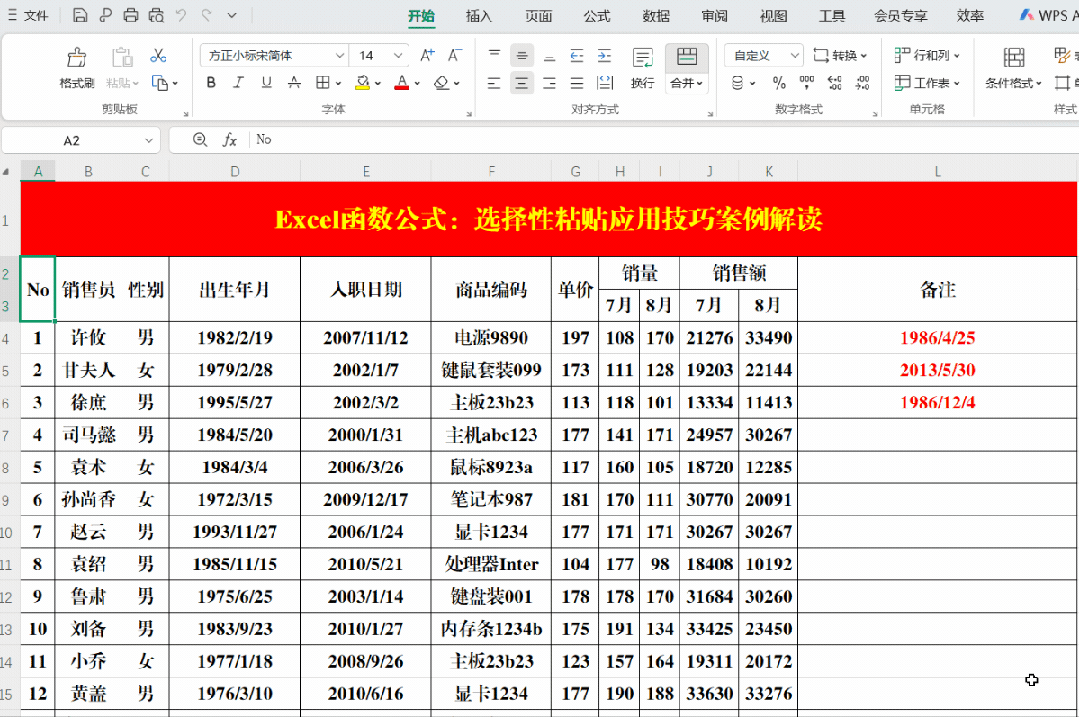The width and height of the screenshot is (1079, 717).
Task: Click the scissors Cut icon
Action: pyautogui.click(x=158, y=56)
